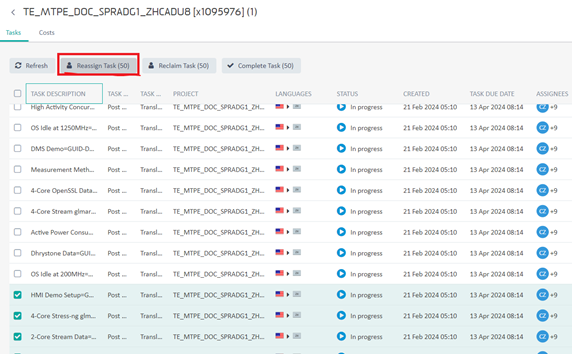Sort by STATUS column header
The image size is (578, 361).
tap(347, 94)
